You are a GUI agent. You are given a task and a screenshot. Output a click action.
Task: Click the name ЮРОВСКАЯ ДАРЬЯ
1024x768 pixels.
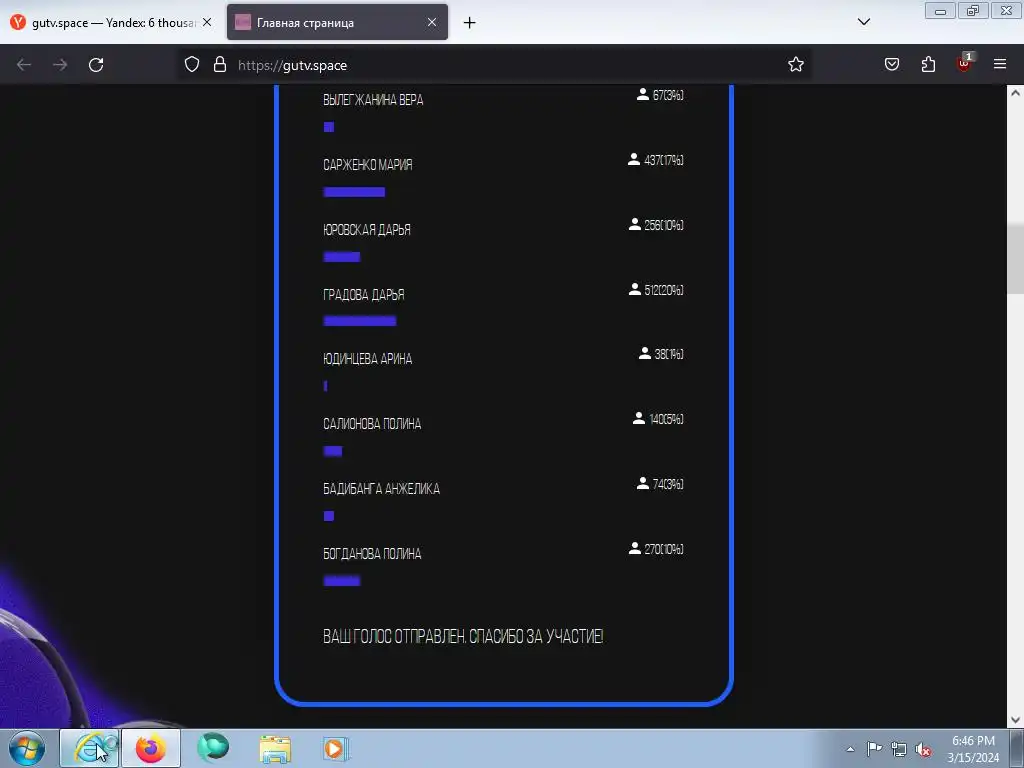tap(366, 230)
